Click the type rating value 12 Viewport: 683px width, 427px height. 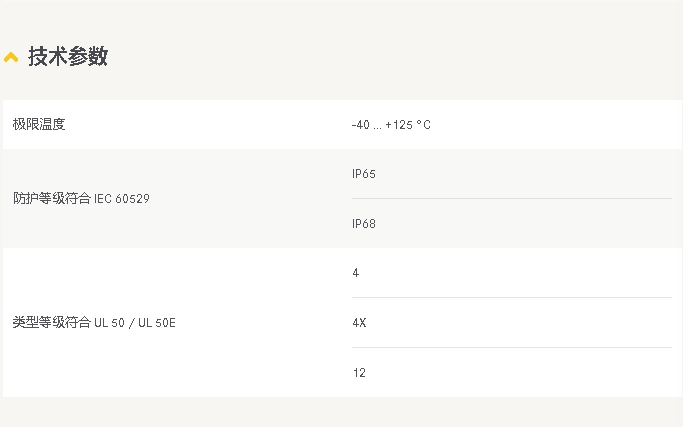[359, 373]
